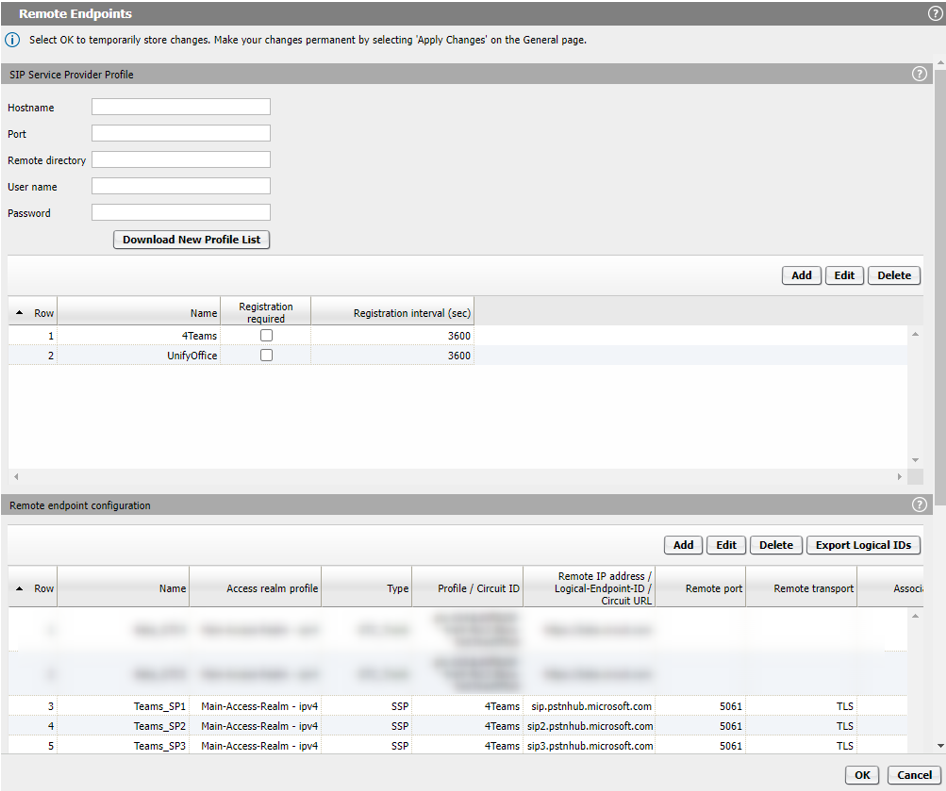Click Download New Profile List button
946x791 pixels.
point(191,240)
